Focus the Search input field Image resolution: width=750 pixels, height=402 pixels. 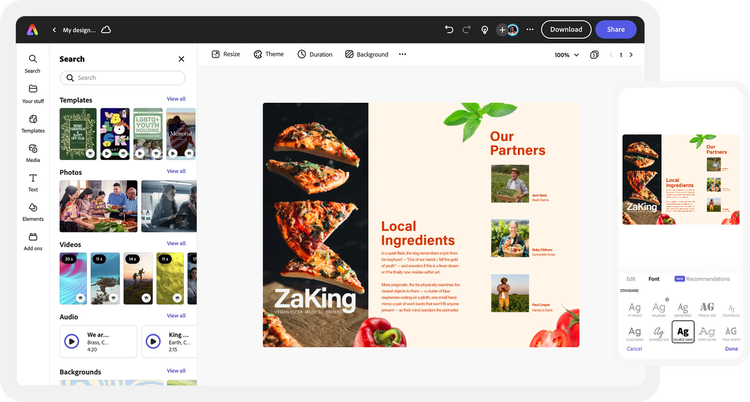(x=122, y=78)
